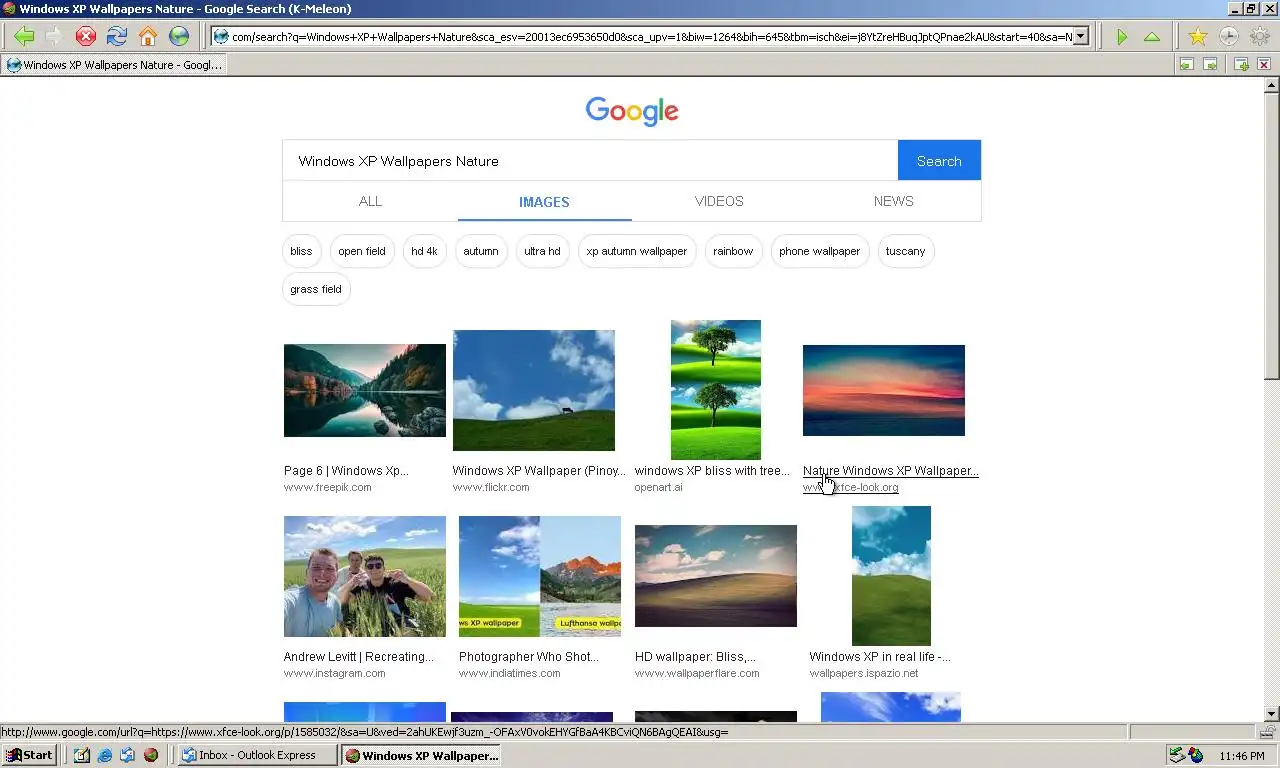Click the vertical scrollbar down arrow
Image resolution: width=1280 pixels, height=768 pixels.
(x=1271, y=714)
